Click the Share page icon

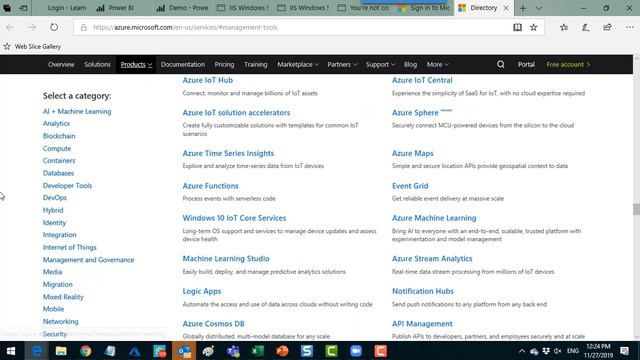tap(607, 27)
